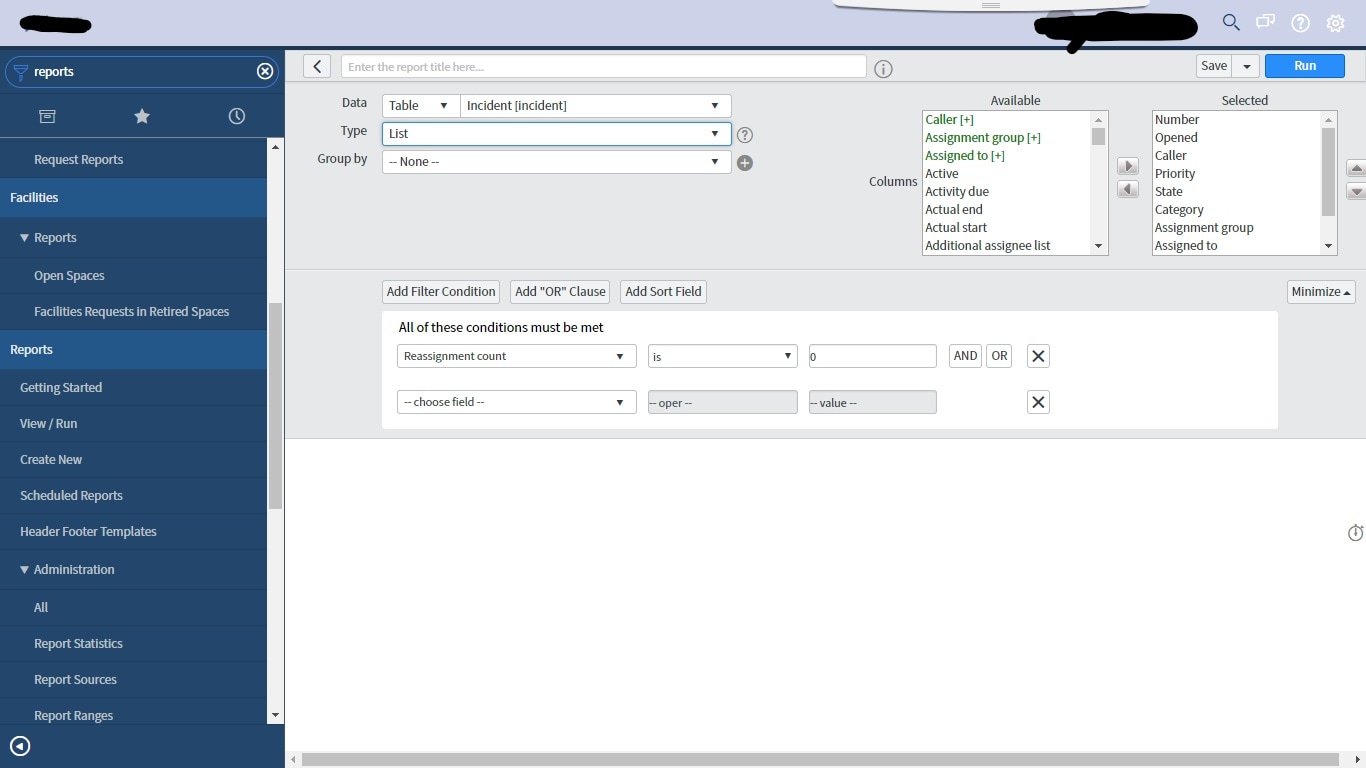The width and height of the screenshot is (1366, 768).
Task: Move a column right using the arrow icon
Action: 1128,166
